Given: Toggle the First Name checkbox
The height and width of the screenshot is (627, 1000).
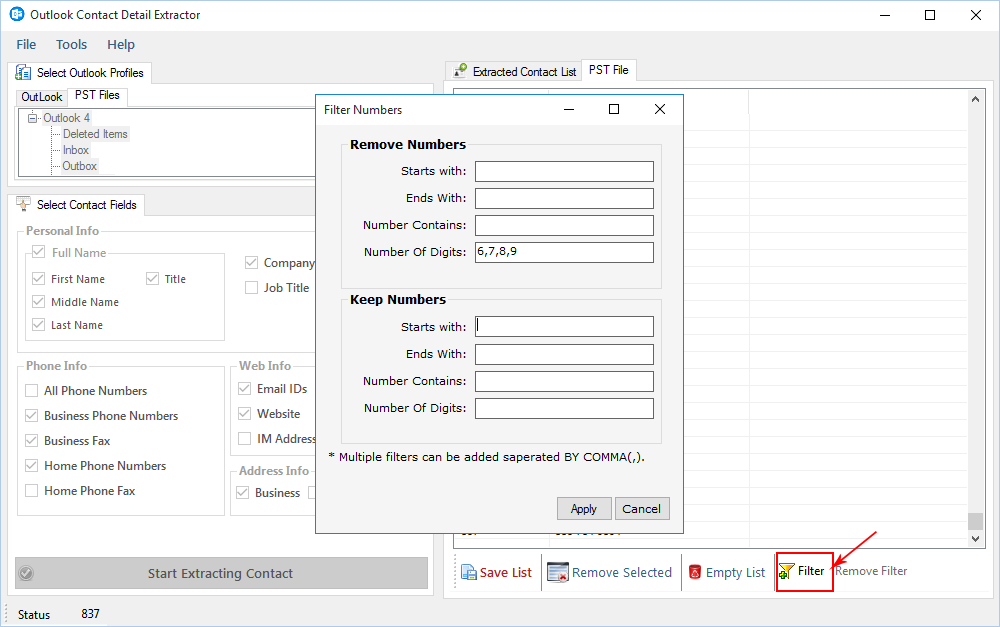Looking at the screenshot, I should (38, 278).
